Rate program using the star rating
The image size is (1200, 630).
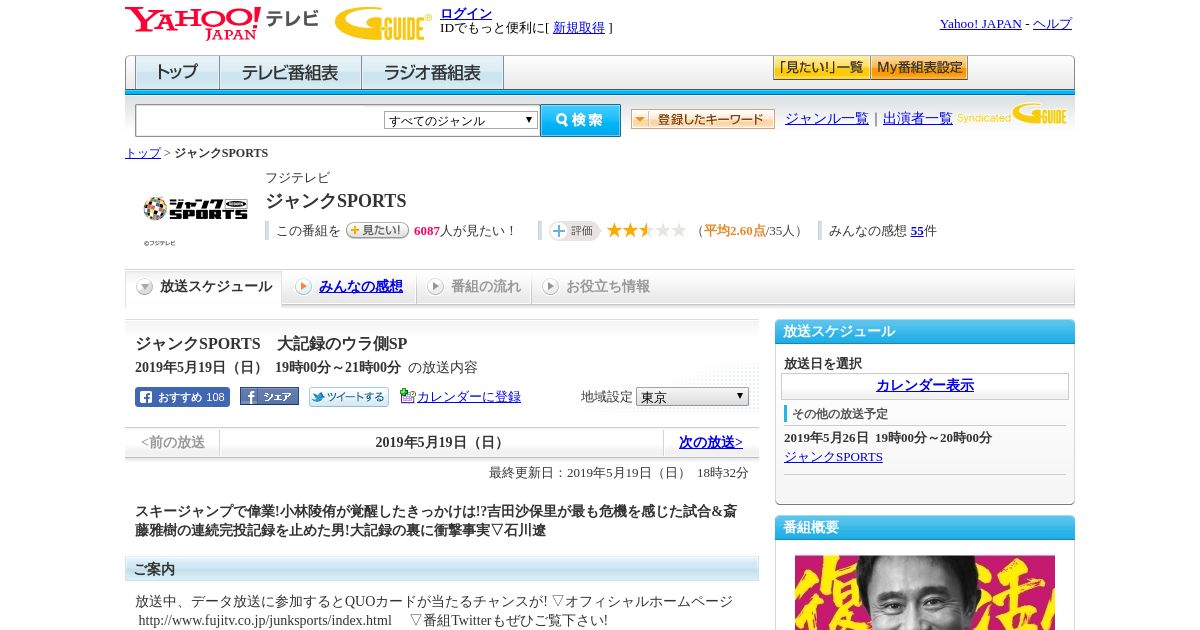click(646, 230)
